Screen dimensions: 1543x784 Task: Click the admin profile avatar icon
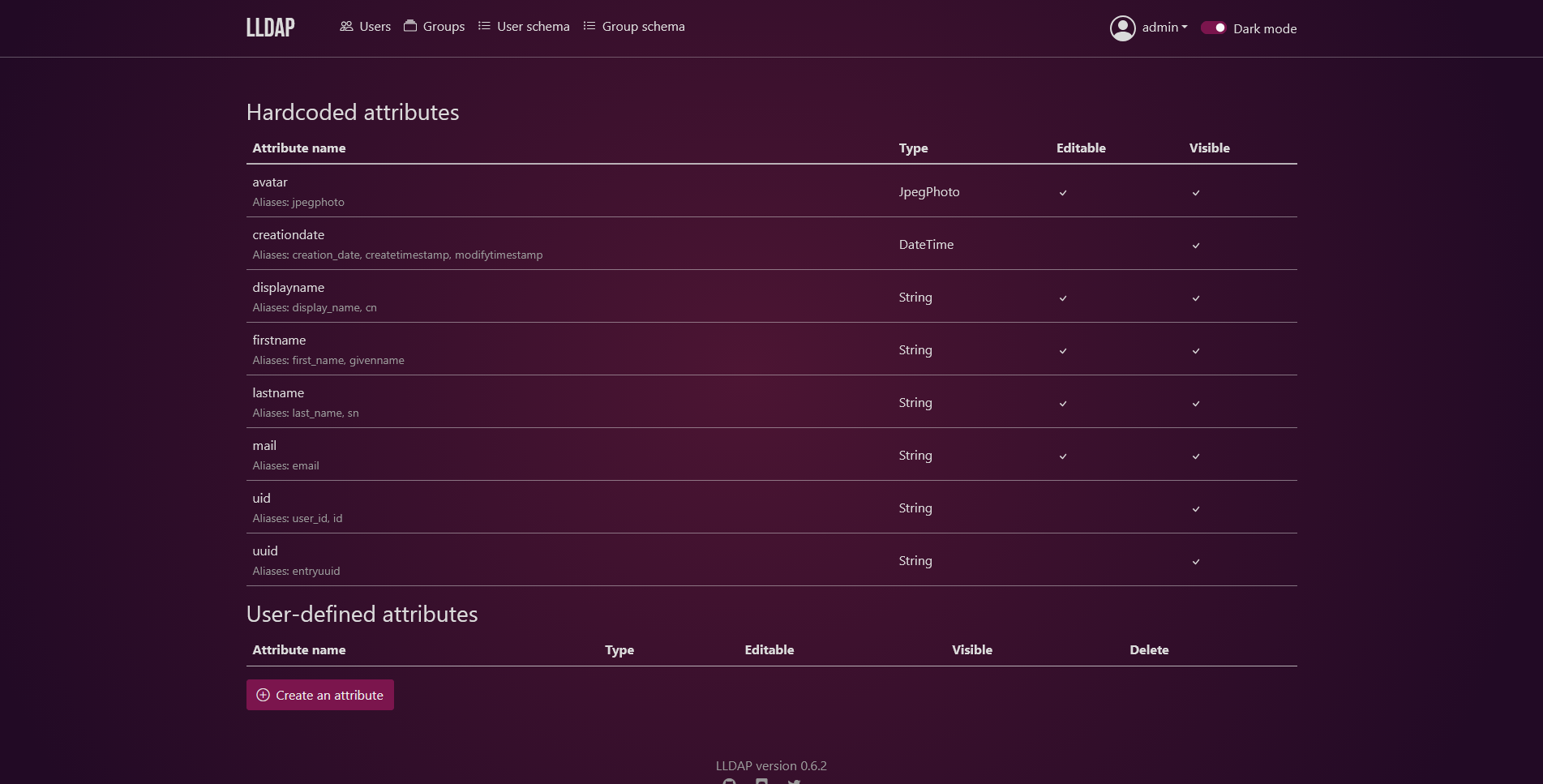click(x=1122, y=28)
